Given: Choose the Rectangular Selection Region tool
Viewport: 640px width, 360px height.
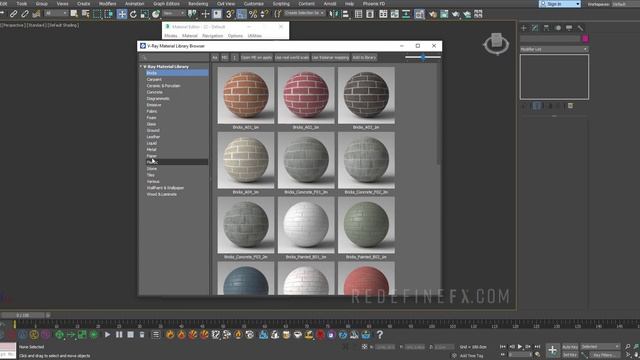Looking at the screenshot, I should (x=97, y=14).
